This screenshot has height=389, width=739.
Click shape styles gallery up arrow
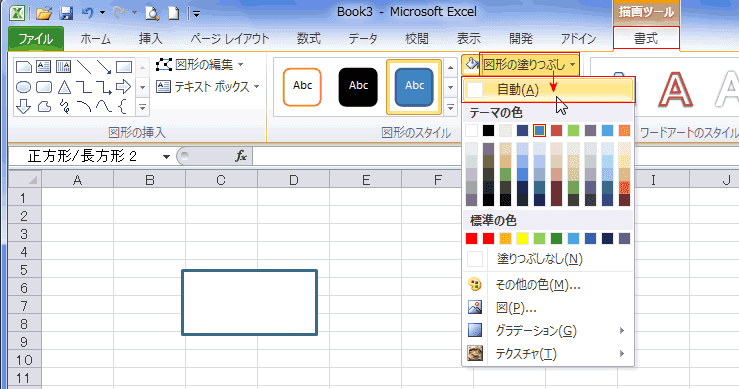[451, 67]
